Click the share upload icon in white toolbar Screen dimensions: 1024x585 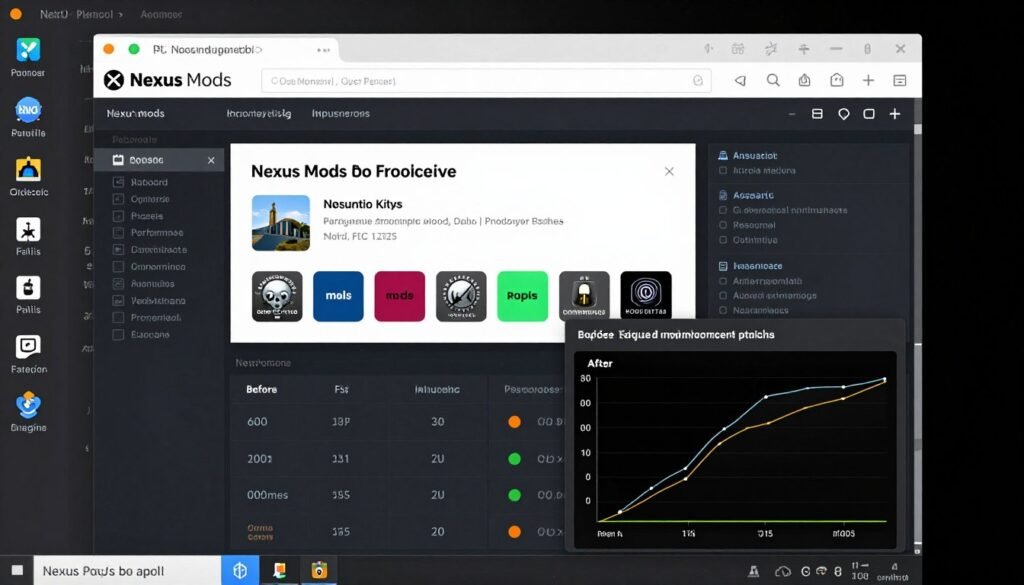point(805,80)
